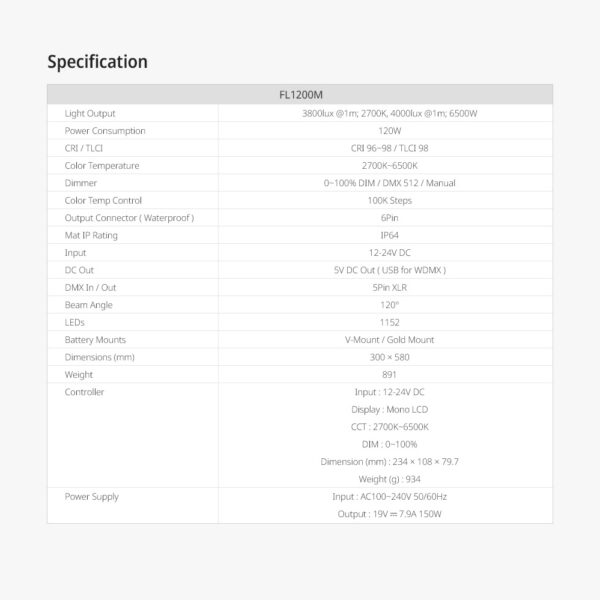The image size is (600, 600).
Task: Select 5V DC Out ( USB for WDMX ) text
Action: coord(390,270)
